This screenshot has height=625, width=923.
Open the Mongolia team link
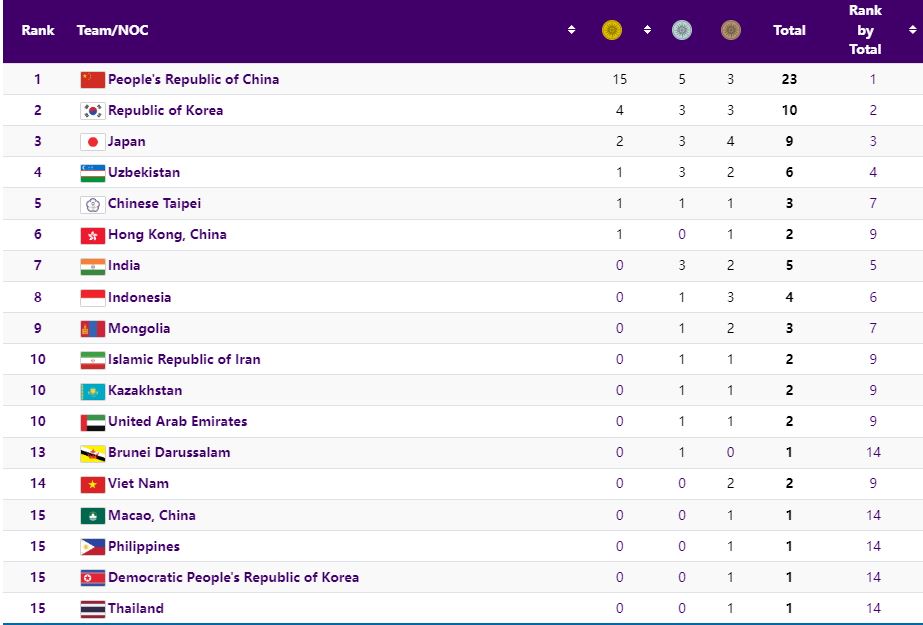click(x=139, y=328)
